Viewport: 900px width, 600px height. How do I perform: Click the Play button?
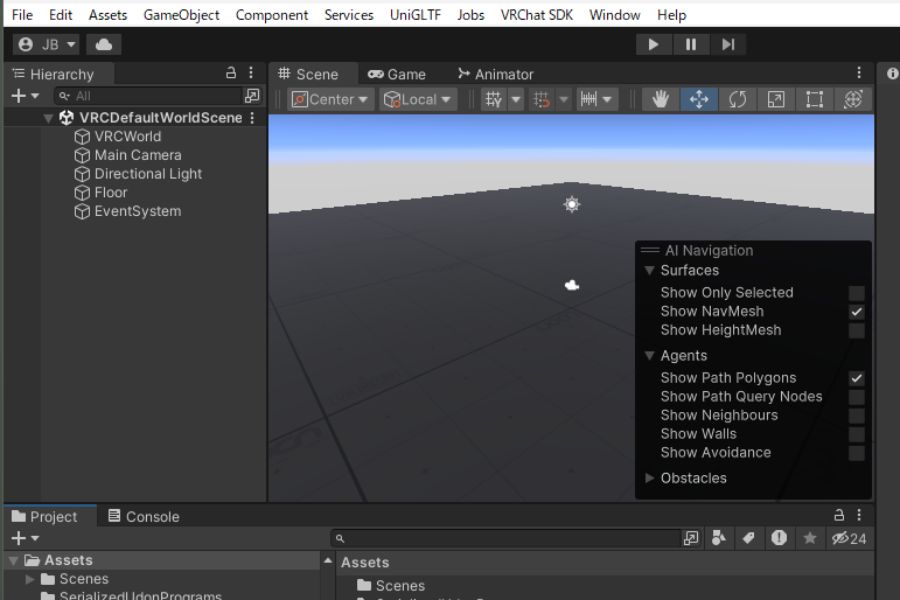(x=653, y=44)
